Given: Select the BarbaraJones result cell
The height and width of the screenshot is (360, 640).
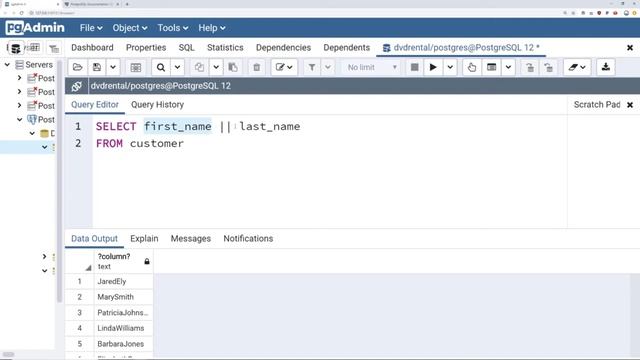Looking at the screenshot, I should tap(123, 344).
